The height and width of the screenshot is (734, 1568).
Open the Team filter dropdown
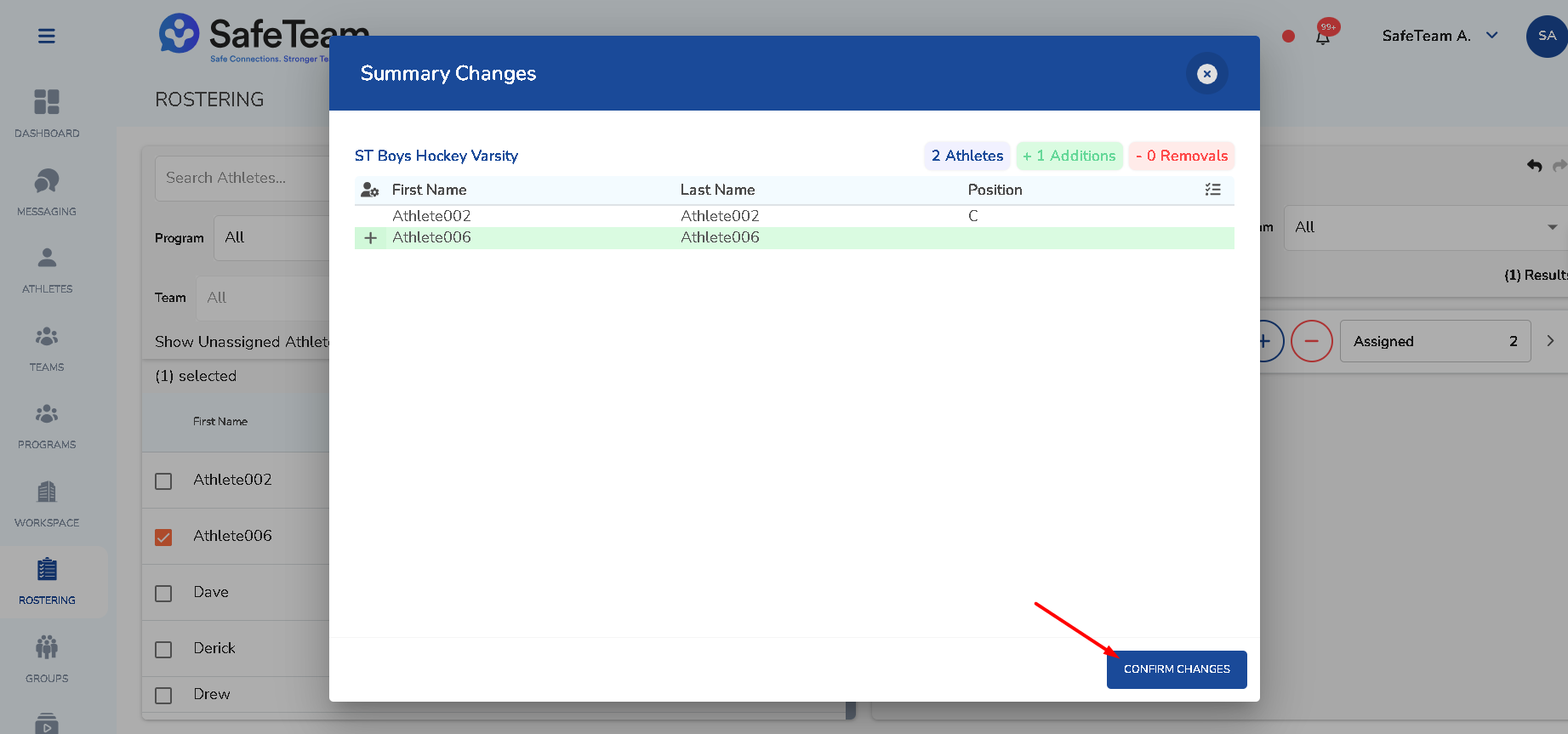coord(264,299)
